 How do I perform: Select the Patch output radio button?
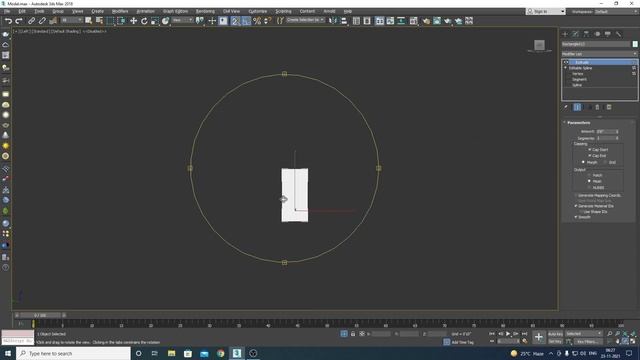coord(589,175)
